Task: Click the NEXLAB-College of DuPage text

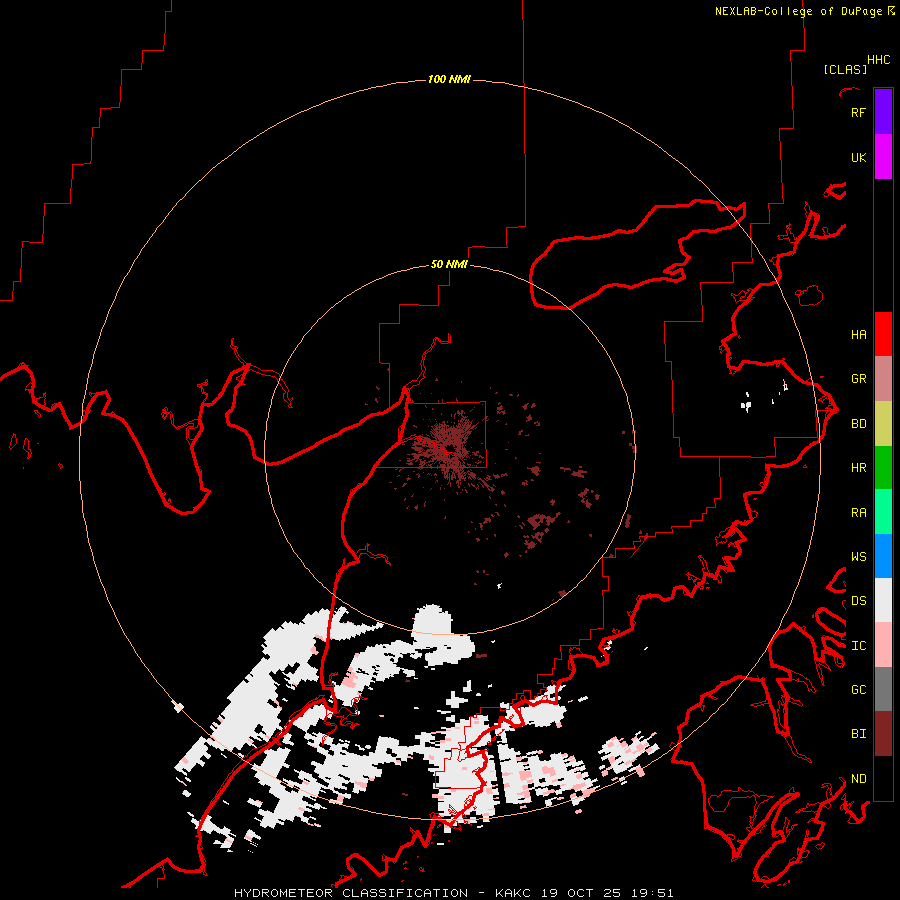Action: [798, 11]
